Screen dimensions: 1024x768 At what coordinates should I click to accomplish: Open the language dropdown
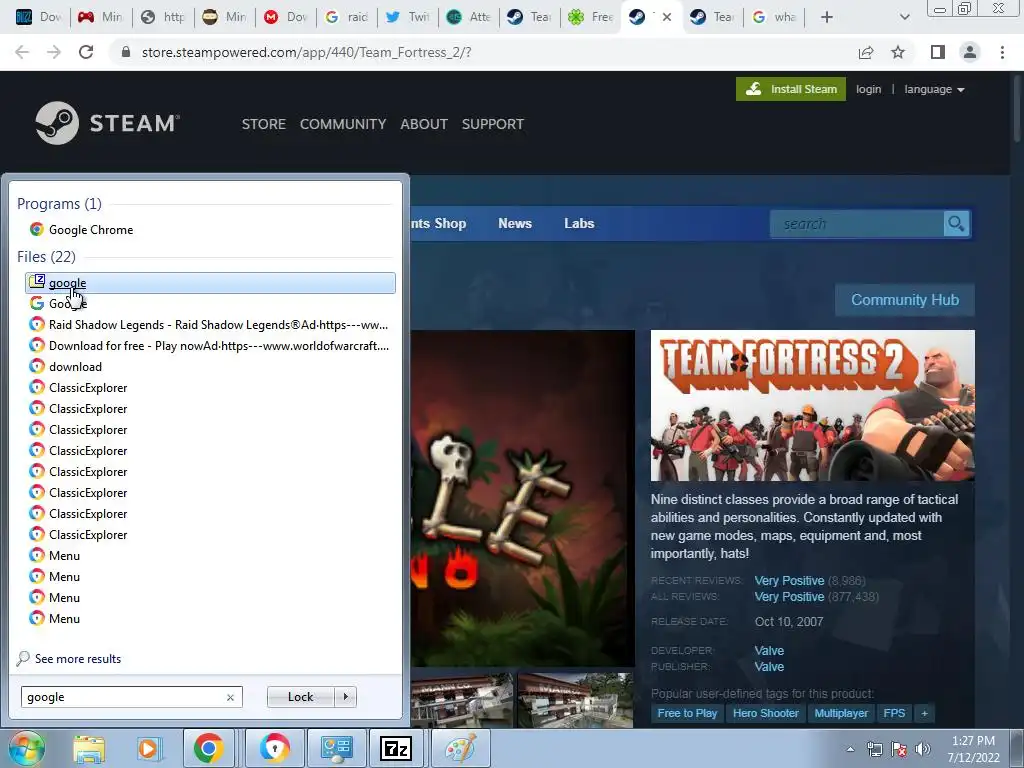934,89
